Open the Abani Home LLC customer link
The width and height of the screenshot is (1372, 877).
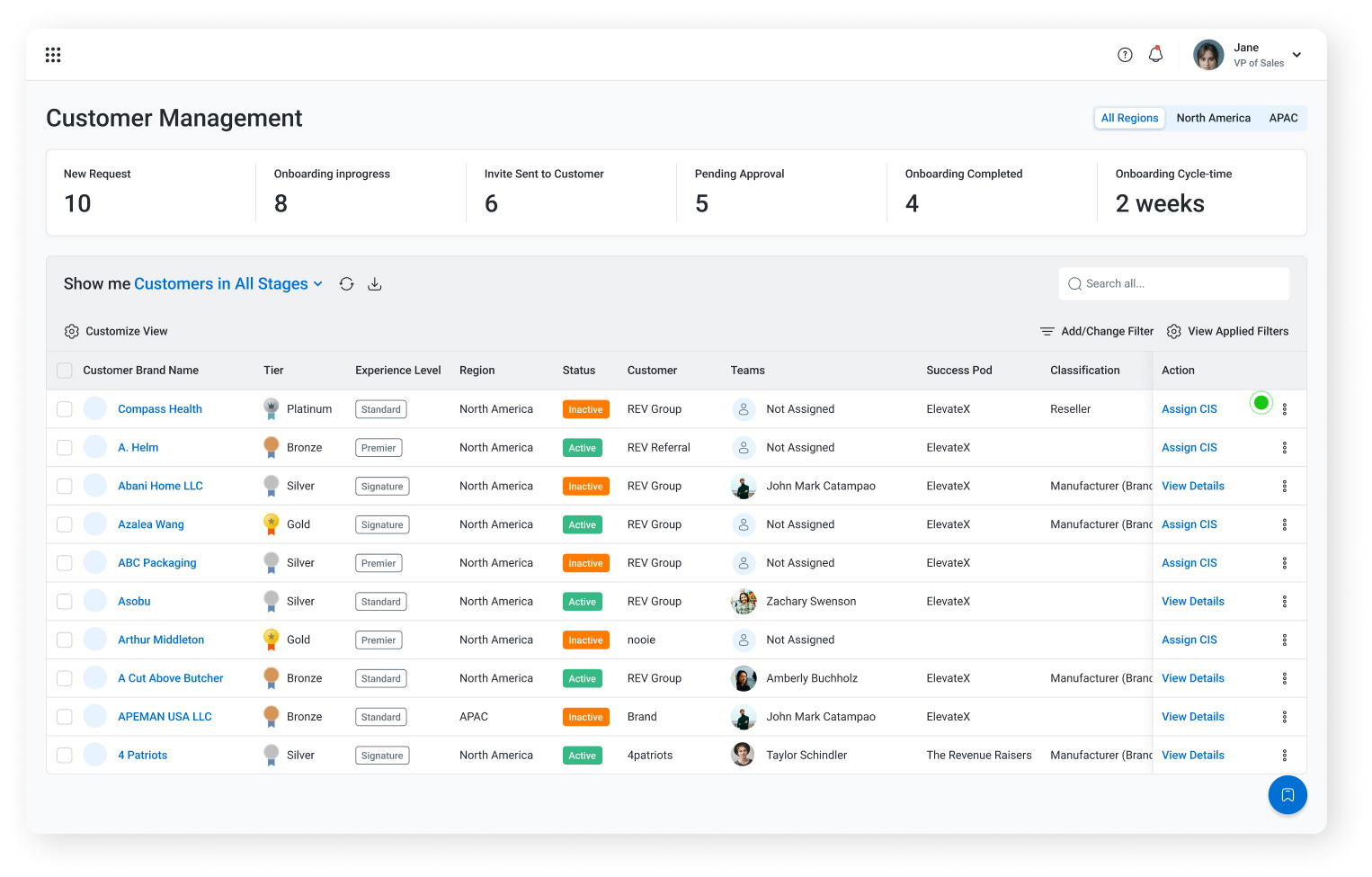pyautogui.click(x=160, y=486)
